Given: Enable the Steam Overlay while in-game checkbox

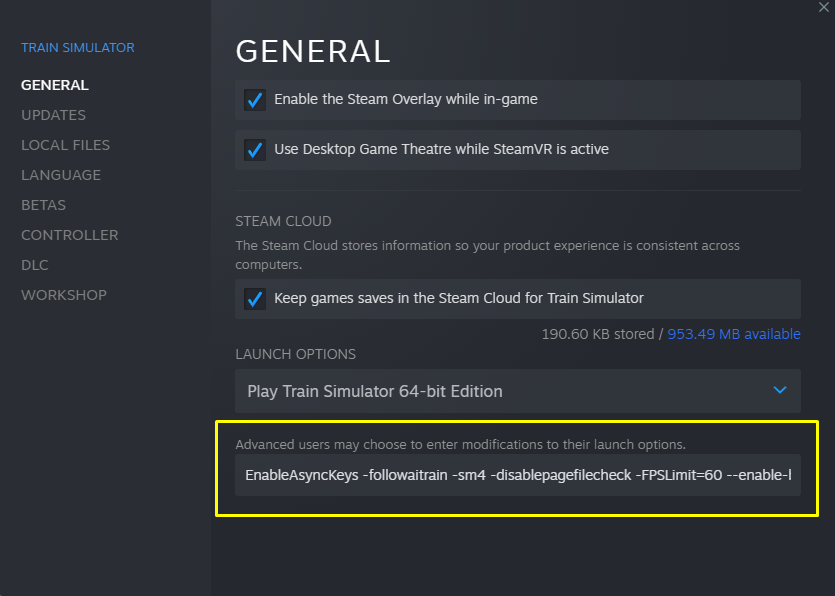Looking at the screenshot, I should coord(255,100).
